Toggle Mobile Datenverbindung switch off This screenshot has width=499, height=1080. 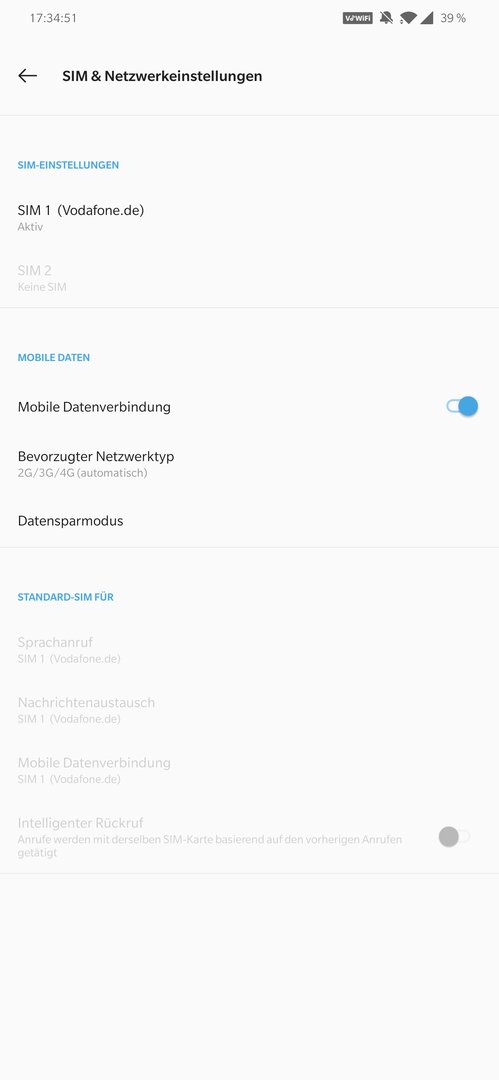(462, 406)
